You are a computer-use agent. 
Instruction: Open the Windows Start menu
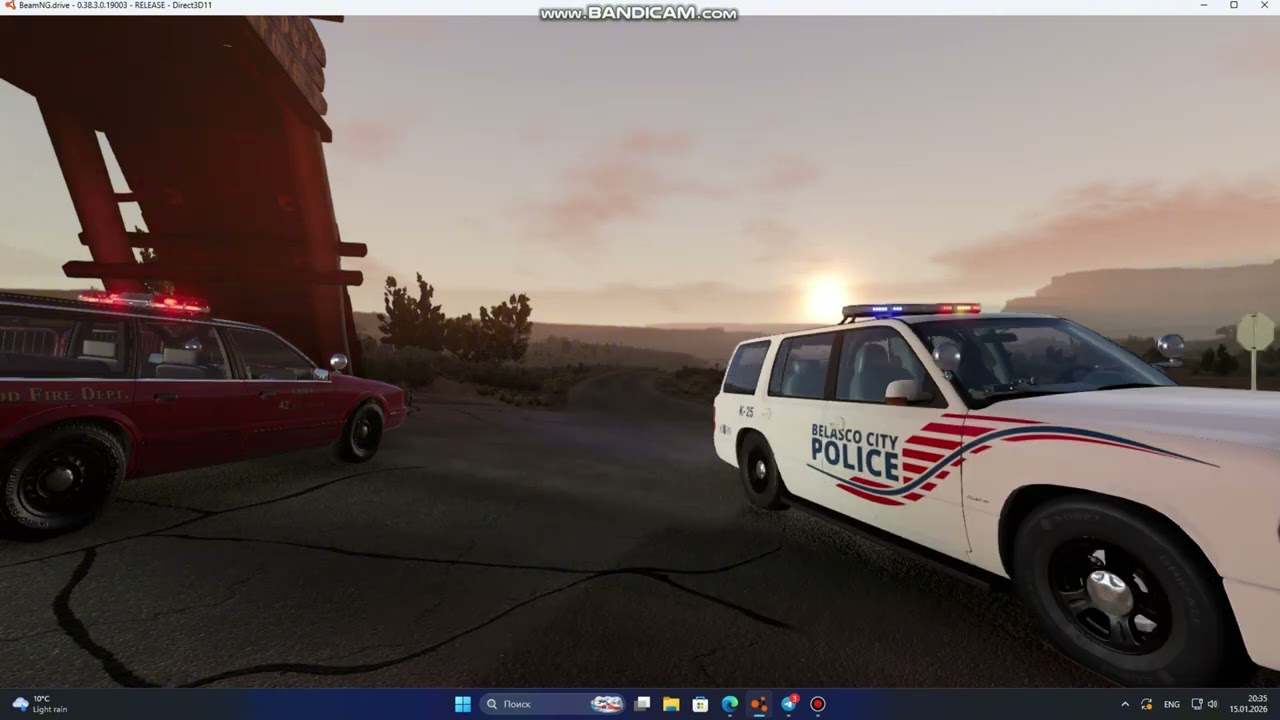463,704
